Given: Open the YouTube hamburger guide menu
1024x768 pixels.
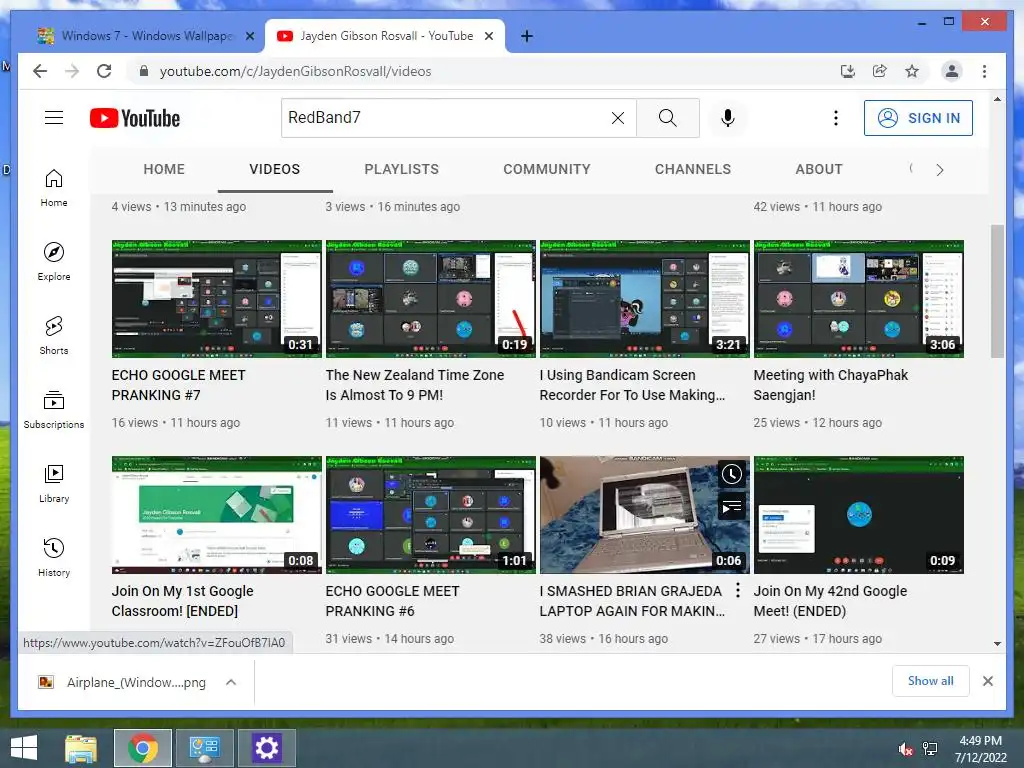Looking at the screenshot, I should (54, 118).
